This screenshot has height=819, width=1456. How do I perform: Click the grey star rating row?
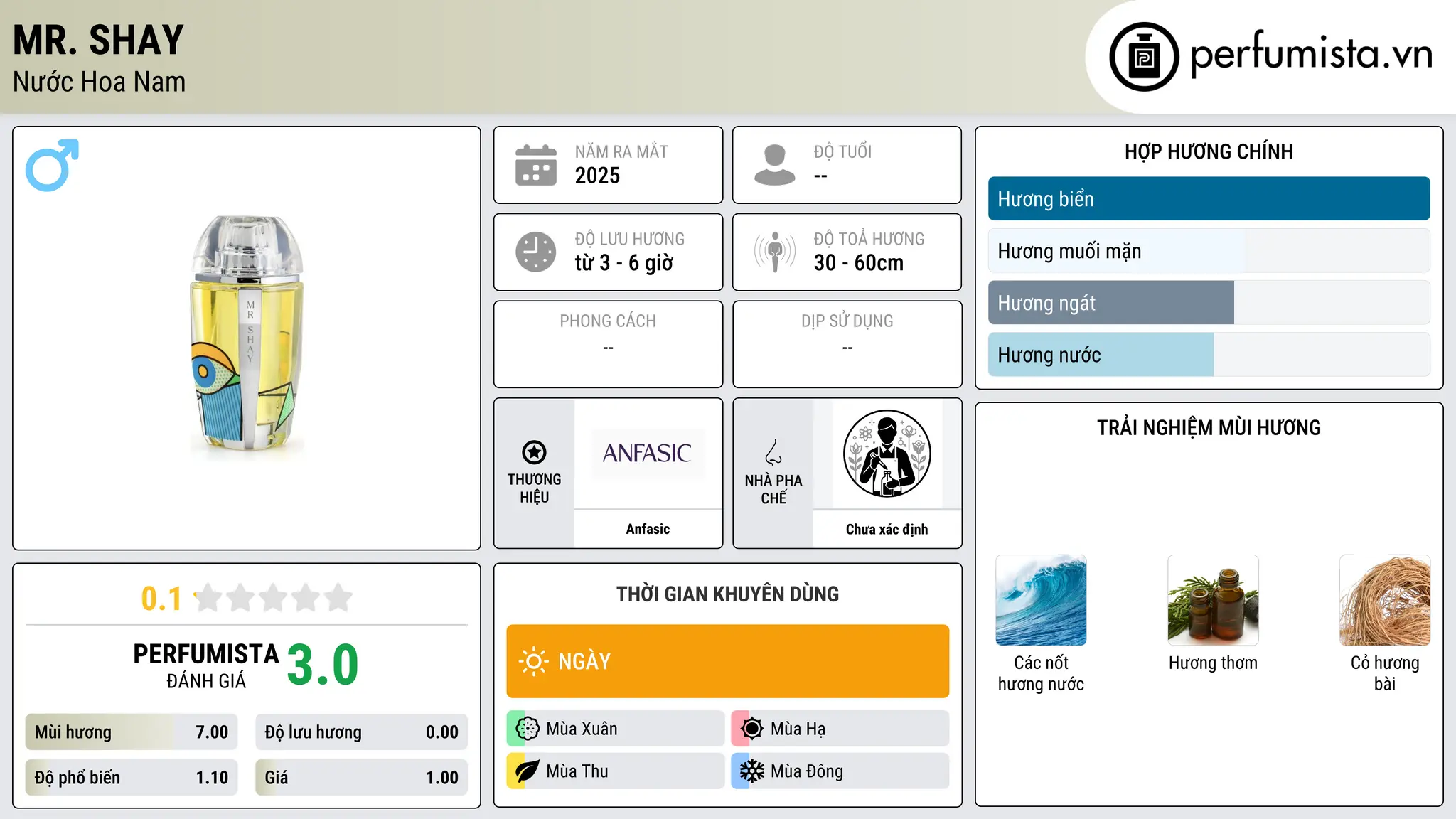tap(274, 598)
